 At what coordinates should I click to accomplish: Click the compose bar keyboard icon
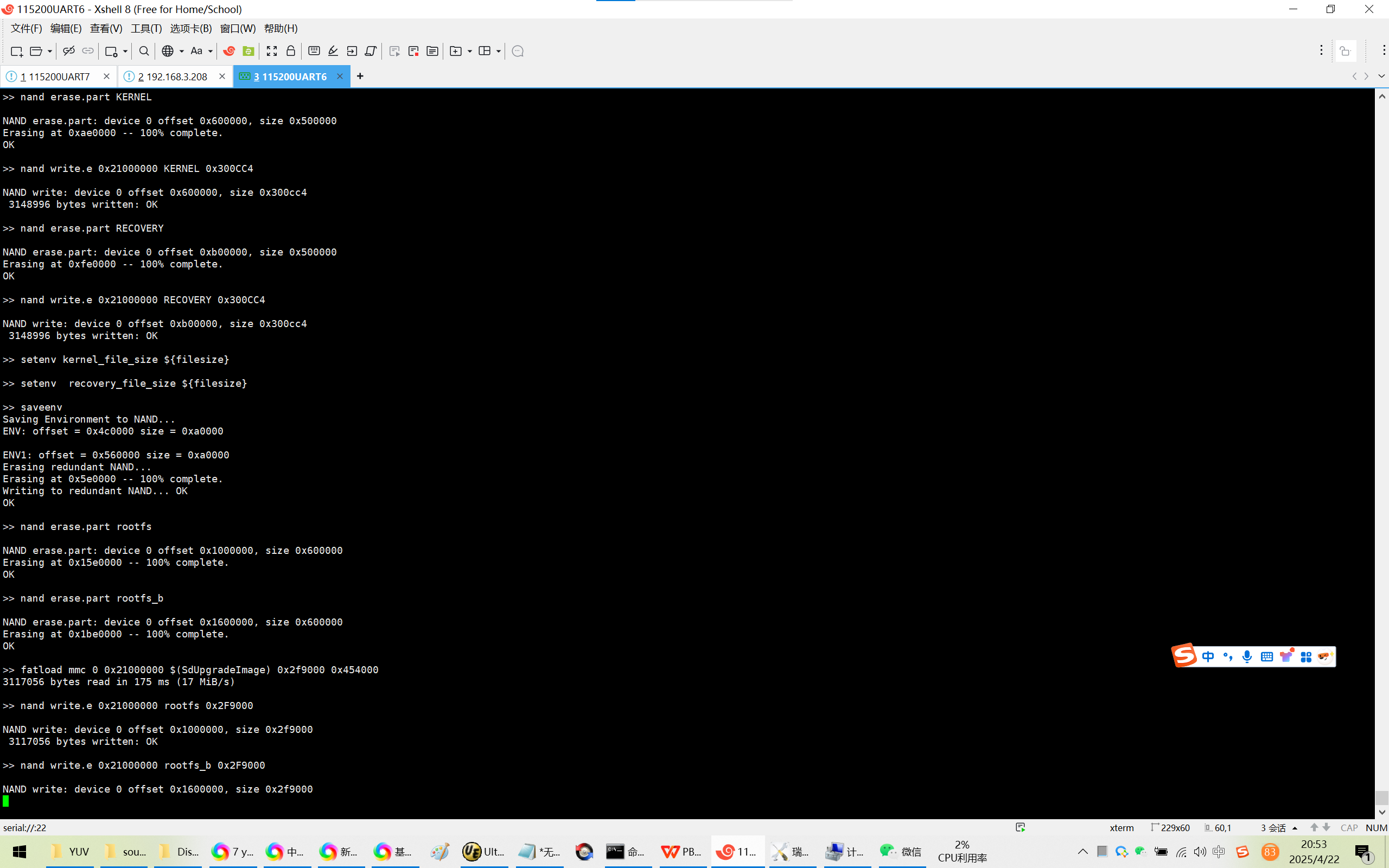click(x=314, y=51)
